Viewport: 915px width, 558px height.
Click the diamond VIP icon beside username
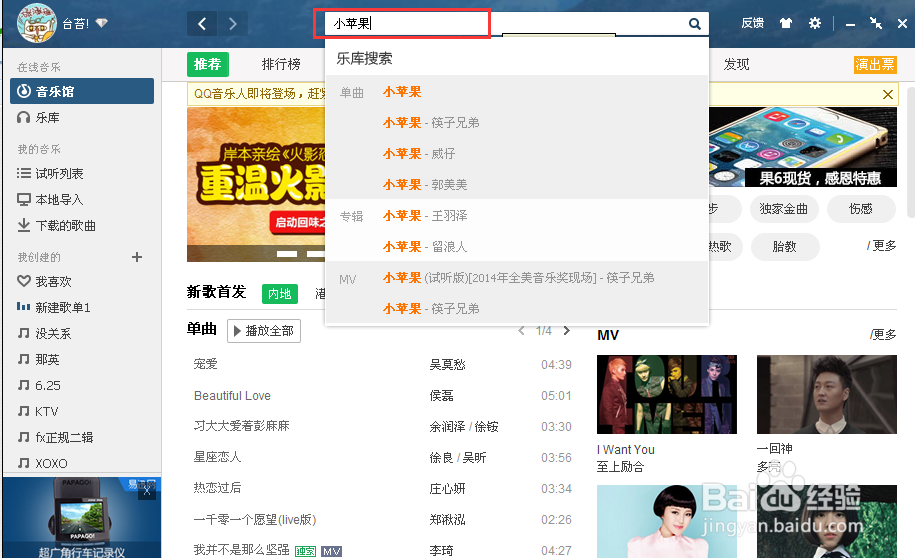(x=102, y=23)
